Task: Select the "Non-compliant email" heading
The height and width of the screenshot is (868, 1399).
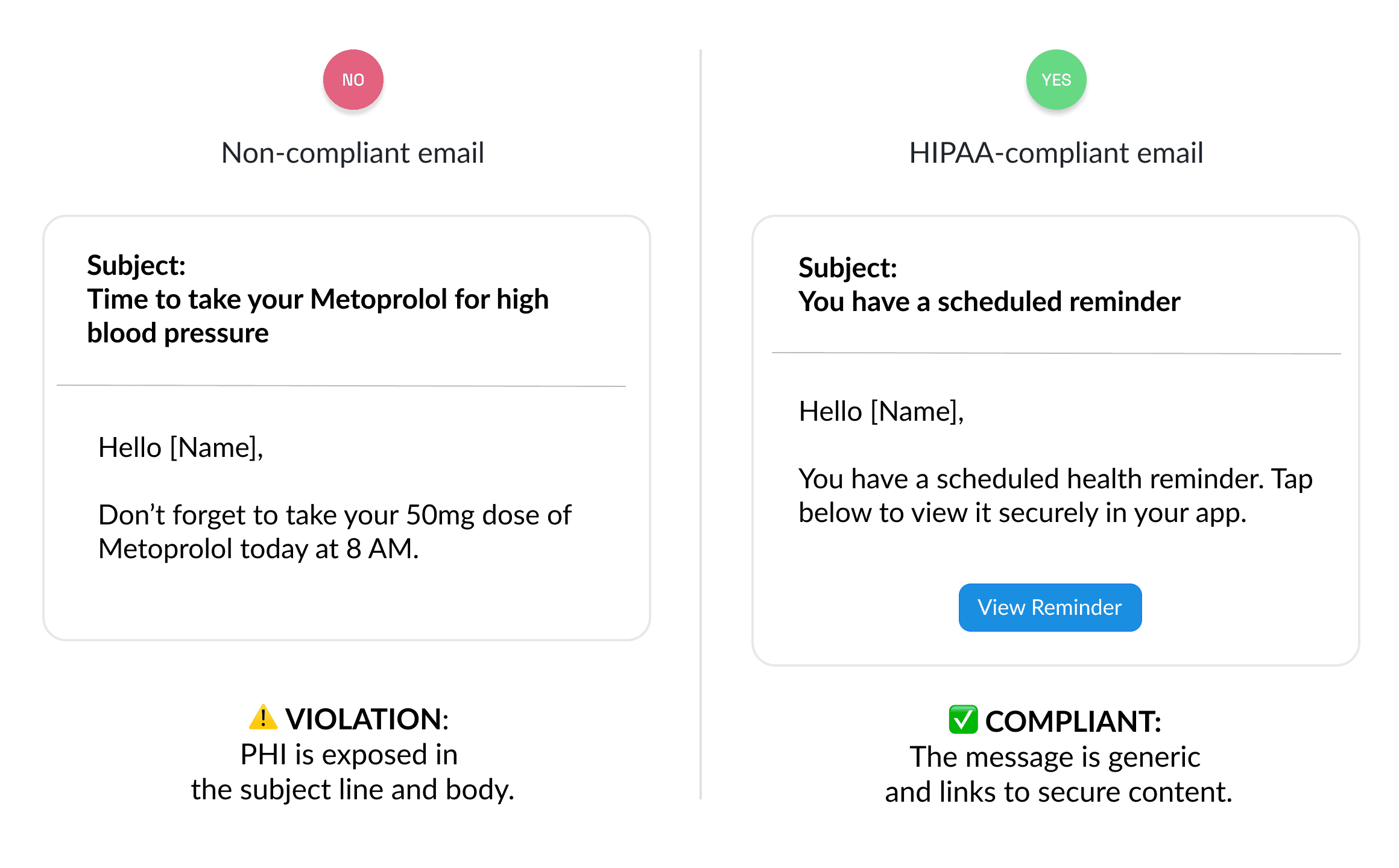Action: click(x=353, y=153)
